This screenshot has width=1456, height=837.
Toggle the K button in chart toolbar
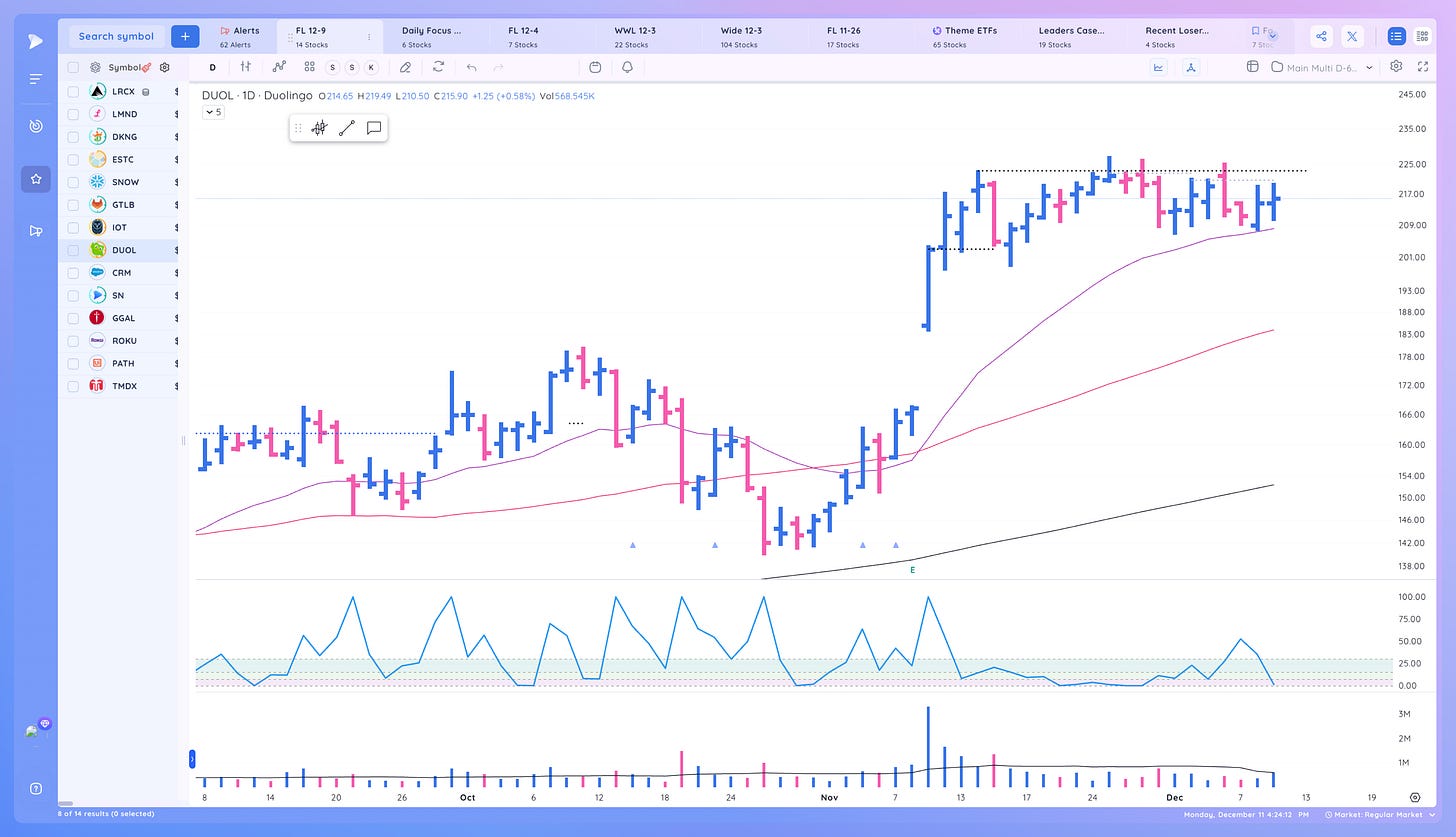371,67
